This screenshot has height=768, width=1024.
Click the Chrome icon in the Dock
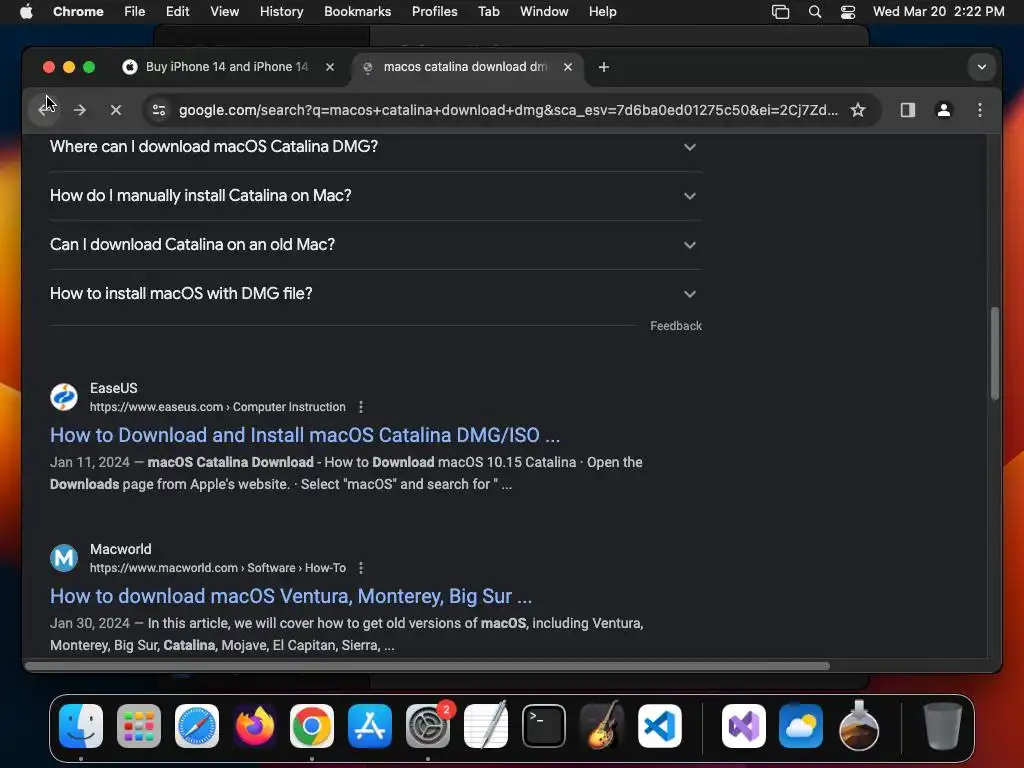pos(312,726)
